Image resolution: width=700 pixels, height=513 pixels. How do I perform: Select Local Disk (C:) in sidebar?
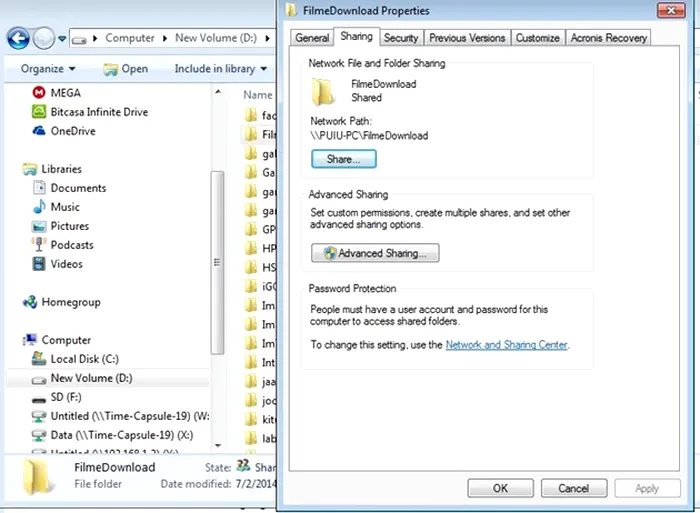75,359
